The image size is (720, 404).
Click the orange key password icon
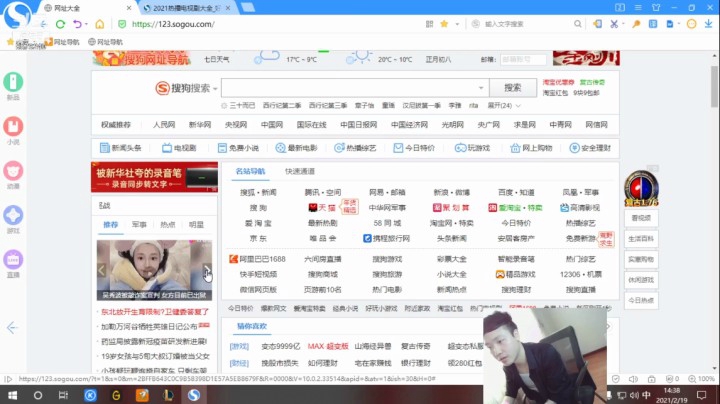(636, 24)
